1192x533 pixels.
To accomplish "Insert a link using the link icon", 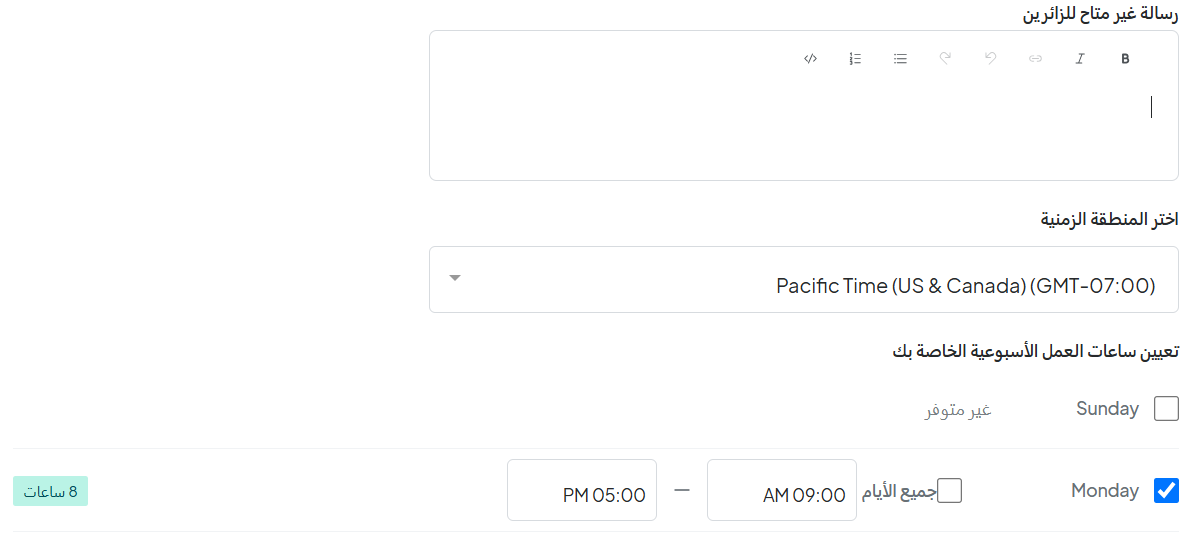I will tap(1035, 59).
